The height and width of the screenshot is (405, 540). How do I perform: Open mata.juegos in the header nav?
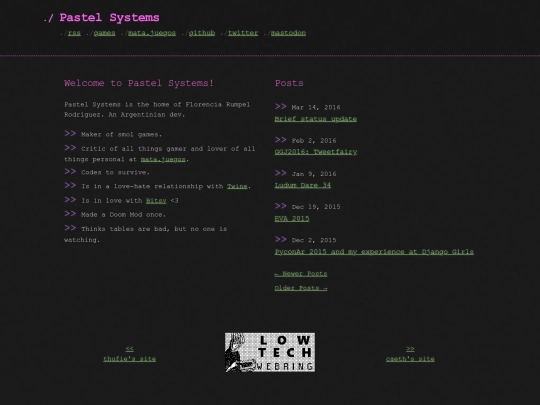coord(152,33)
